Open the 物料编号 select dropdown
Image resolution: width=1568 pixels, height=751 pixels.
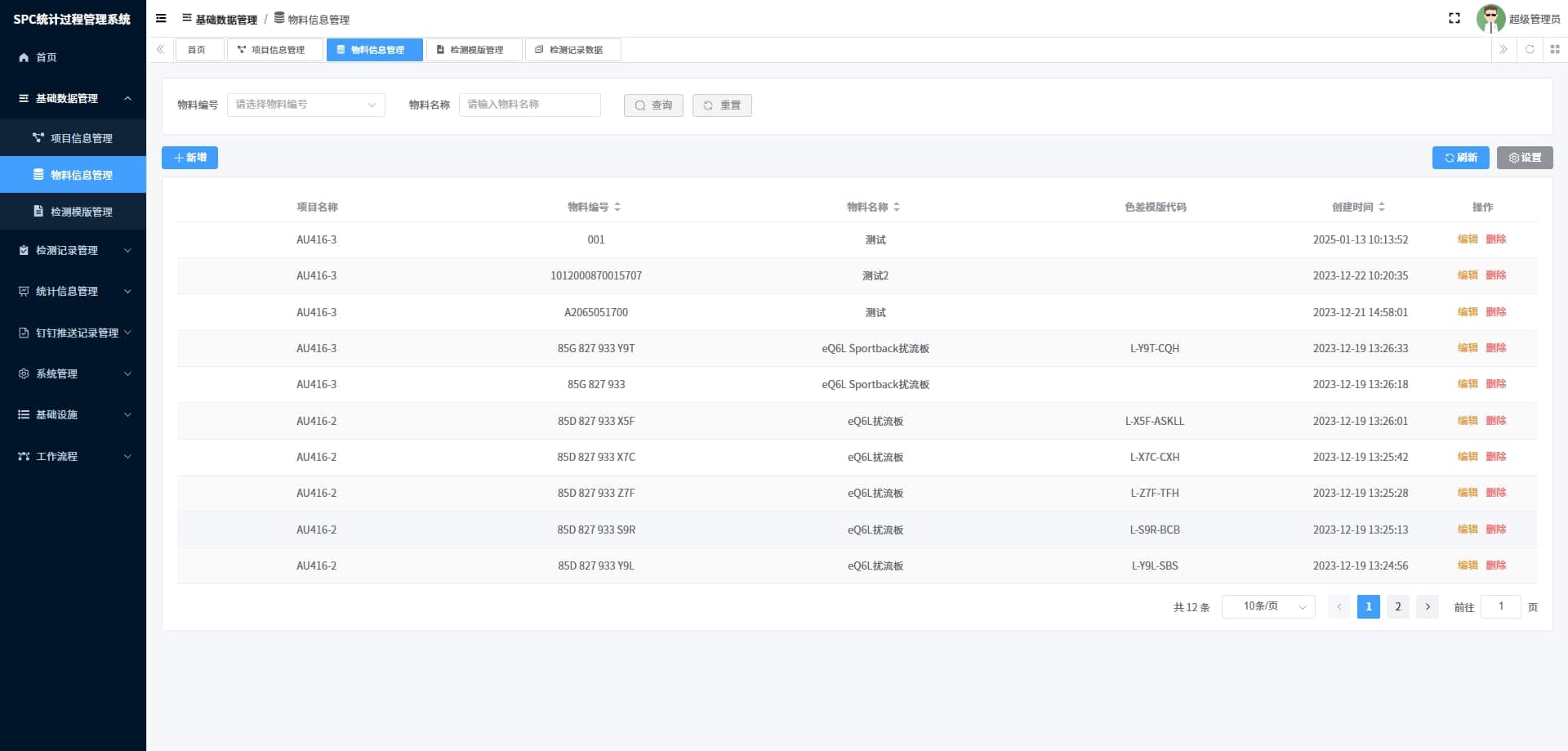click(x=305, y=105)
